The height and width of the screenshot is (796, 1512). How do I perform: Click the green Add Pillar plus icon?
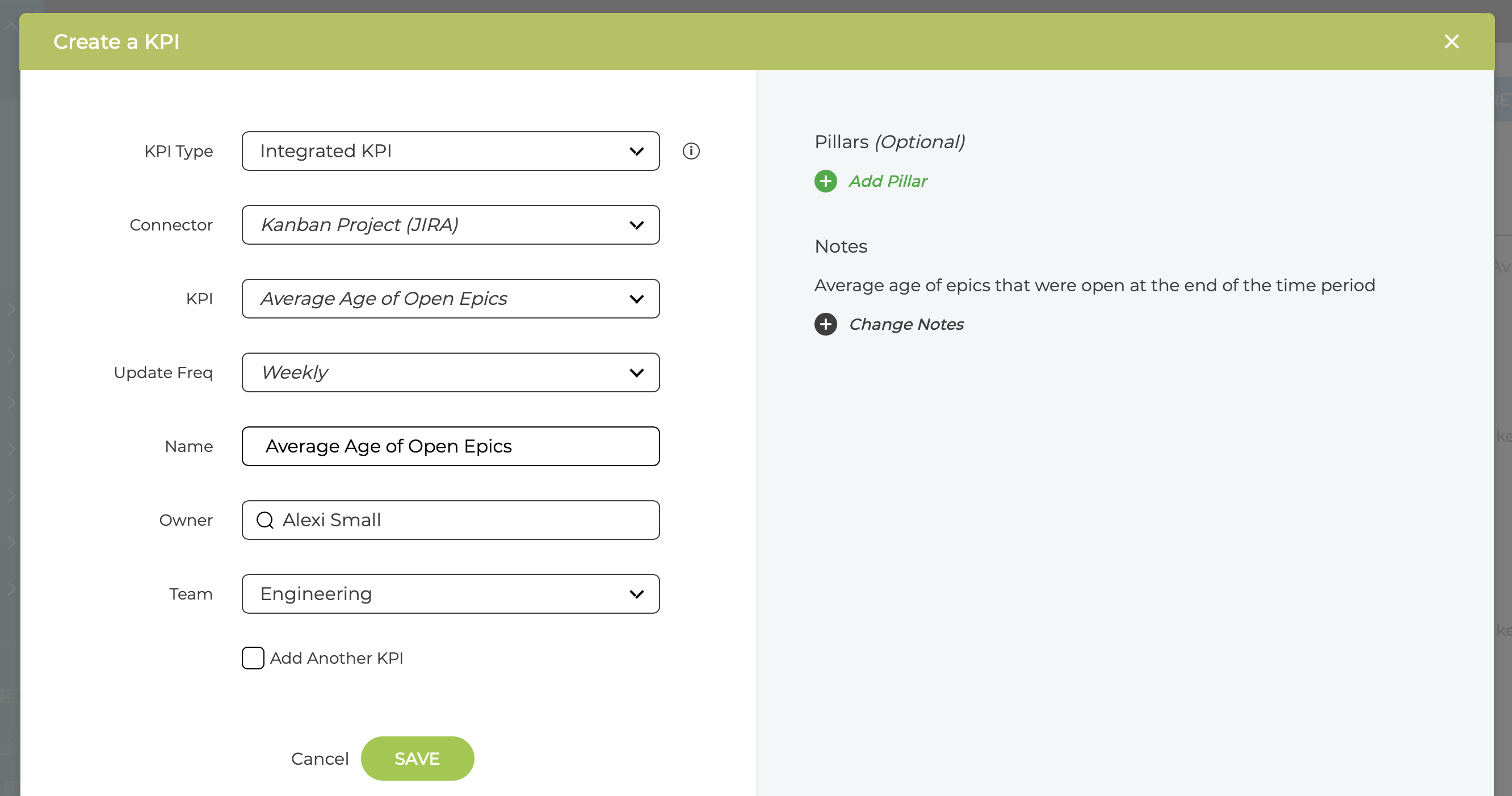pos(825,181)
